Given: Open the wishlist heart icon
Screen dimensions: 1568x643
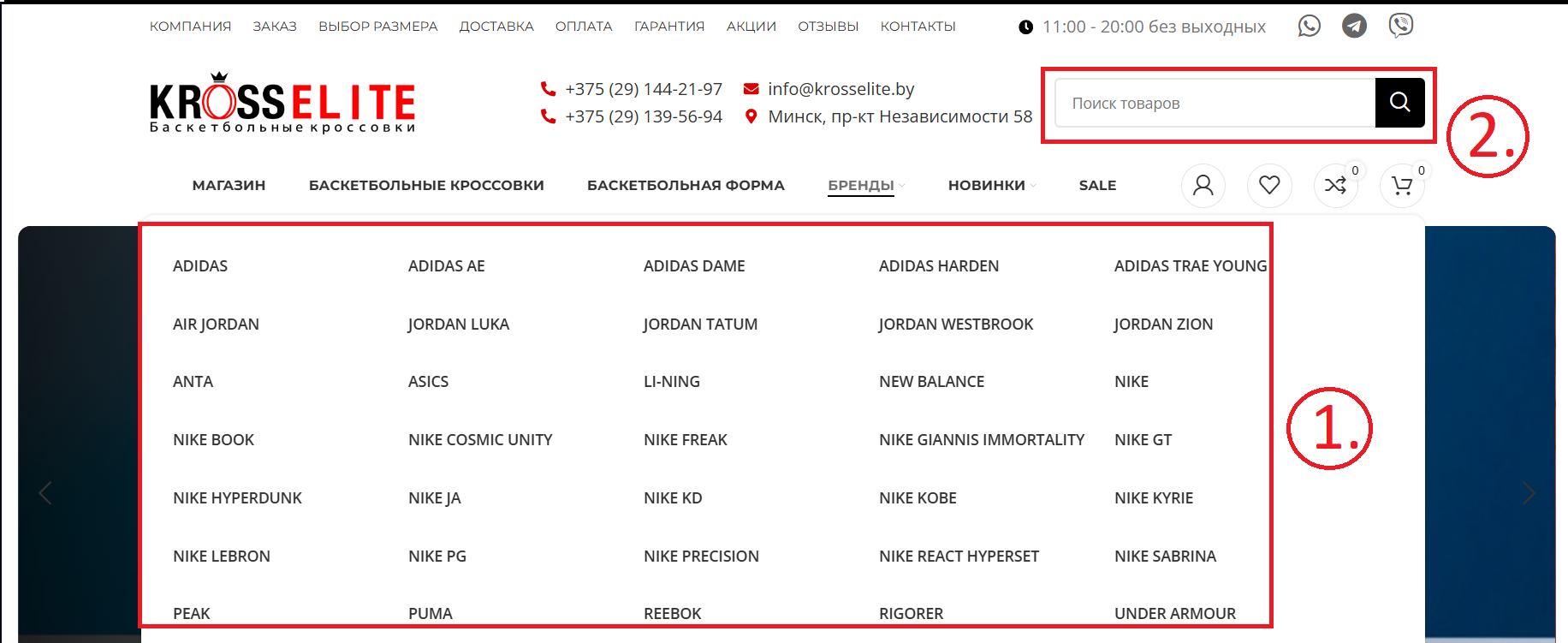Looking at the screenshot, I should (x=1269, y=185).
